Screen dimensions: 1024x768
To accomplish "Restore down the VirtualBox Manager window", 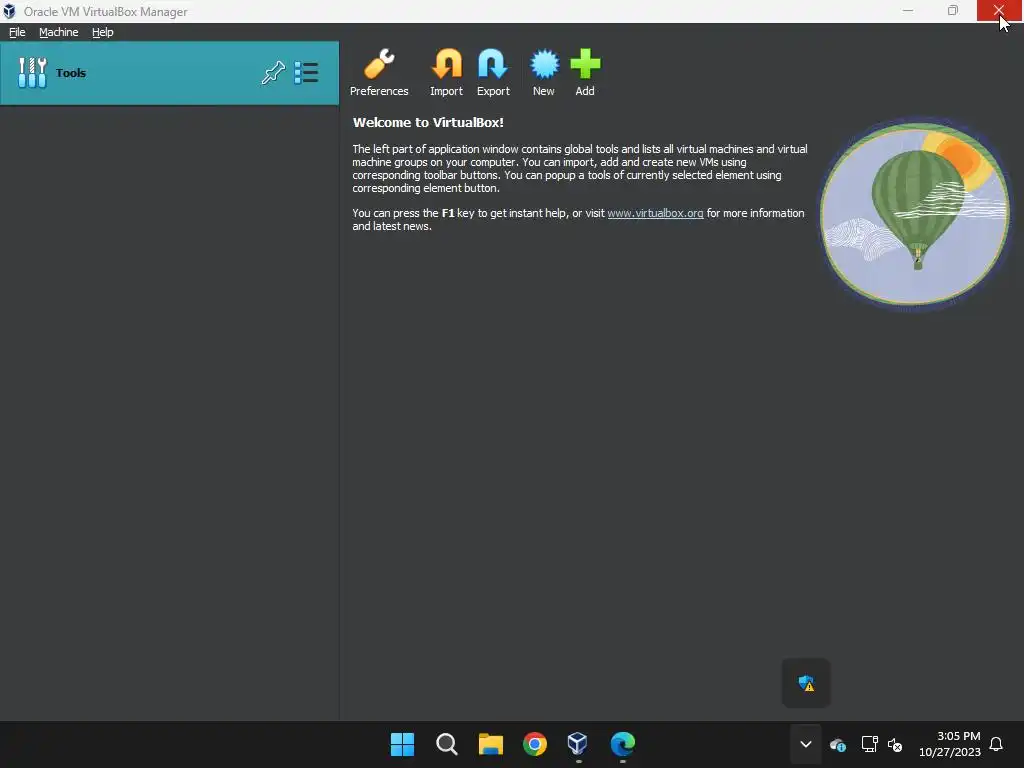I will 953,10.
